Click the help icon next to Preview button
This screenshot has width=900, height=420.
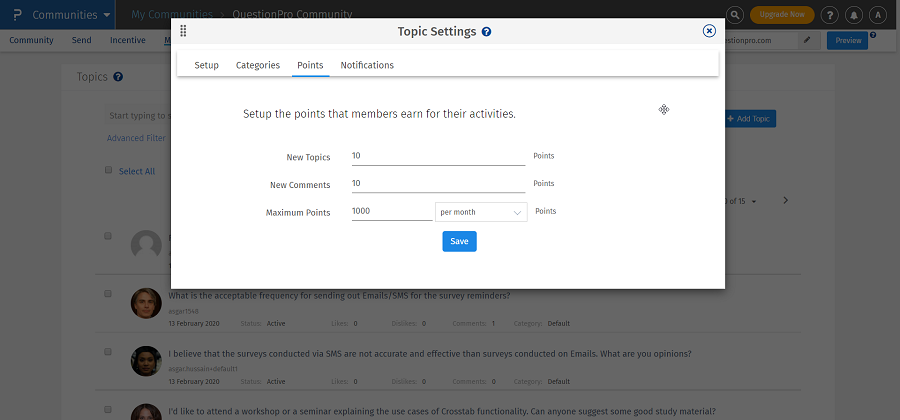pos(873,35)
